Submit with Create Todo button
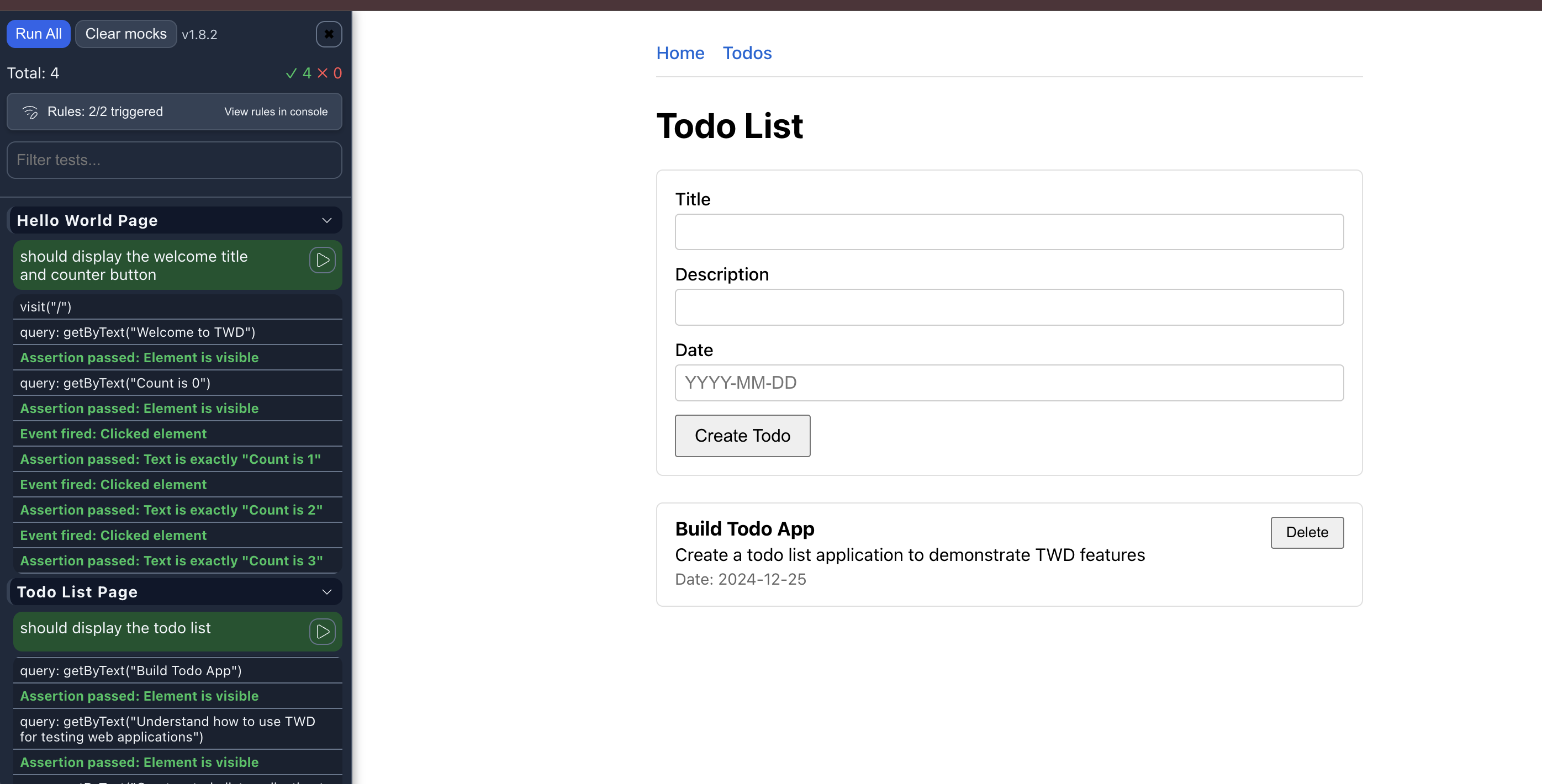Image resolution: width=1542 pixels, height=784 pixels. (742, 436)
